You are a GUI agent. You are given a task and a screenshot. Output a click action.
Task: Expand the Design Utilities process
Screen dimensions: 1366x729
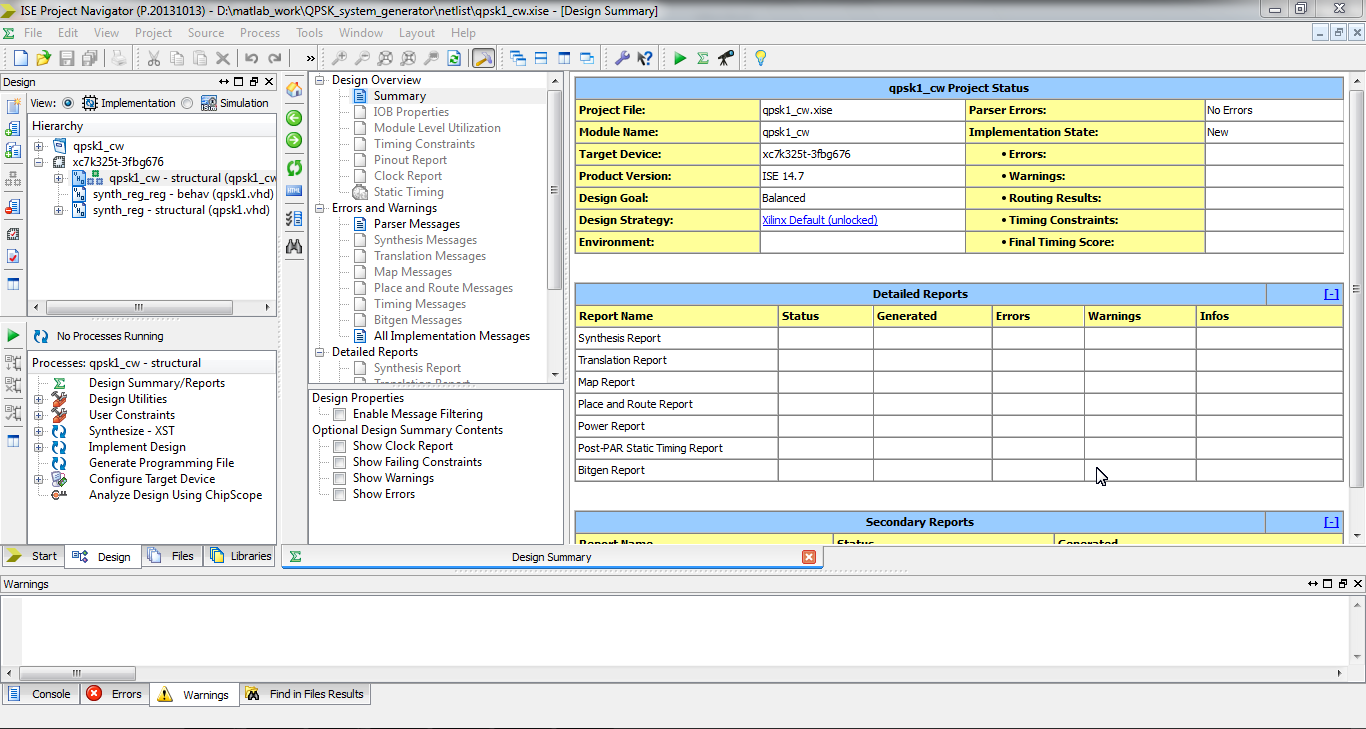pos(39,399)
